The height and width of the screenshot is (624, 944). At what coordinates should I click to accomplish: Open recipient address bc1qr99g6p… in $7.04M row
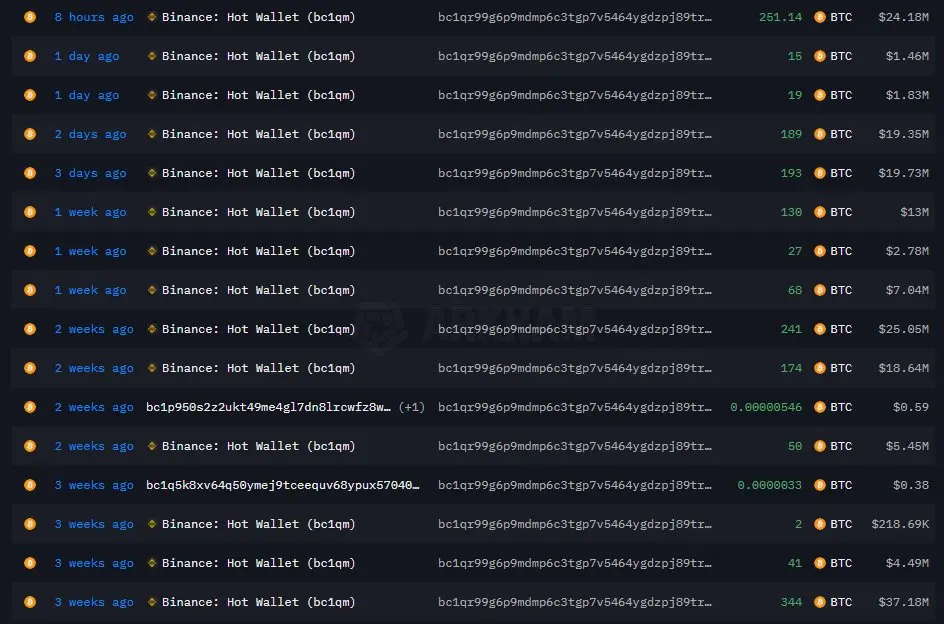point(575,290)
